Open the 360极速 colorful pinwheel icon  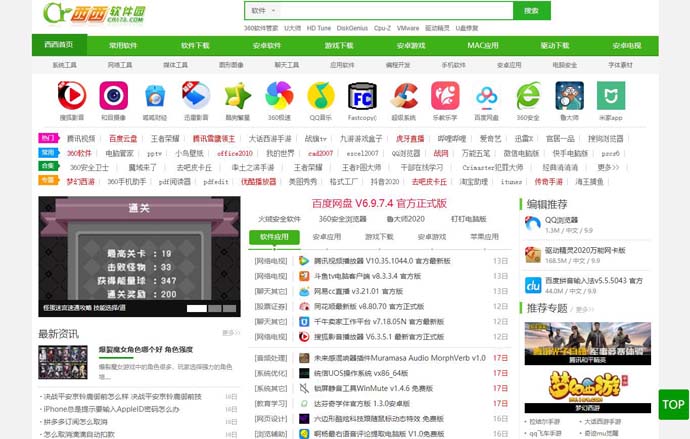[279, 95]
